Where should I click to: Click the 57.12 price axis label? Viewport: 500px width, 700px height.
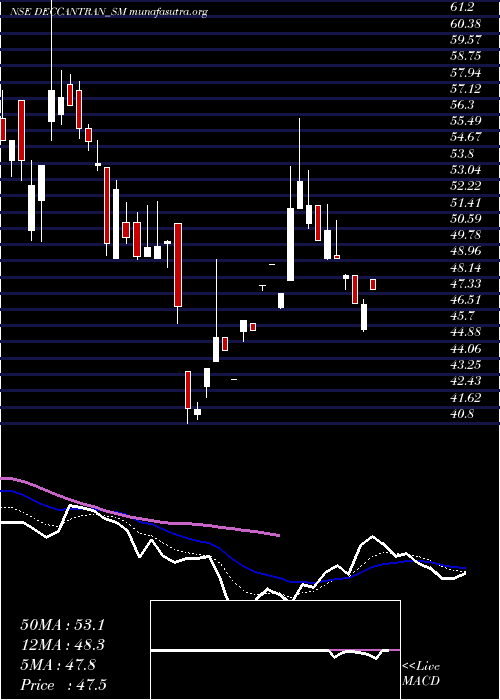466,89
